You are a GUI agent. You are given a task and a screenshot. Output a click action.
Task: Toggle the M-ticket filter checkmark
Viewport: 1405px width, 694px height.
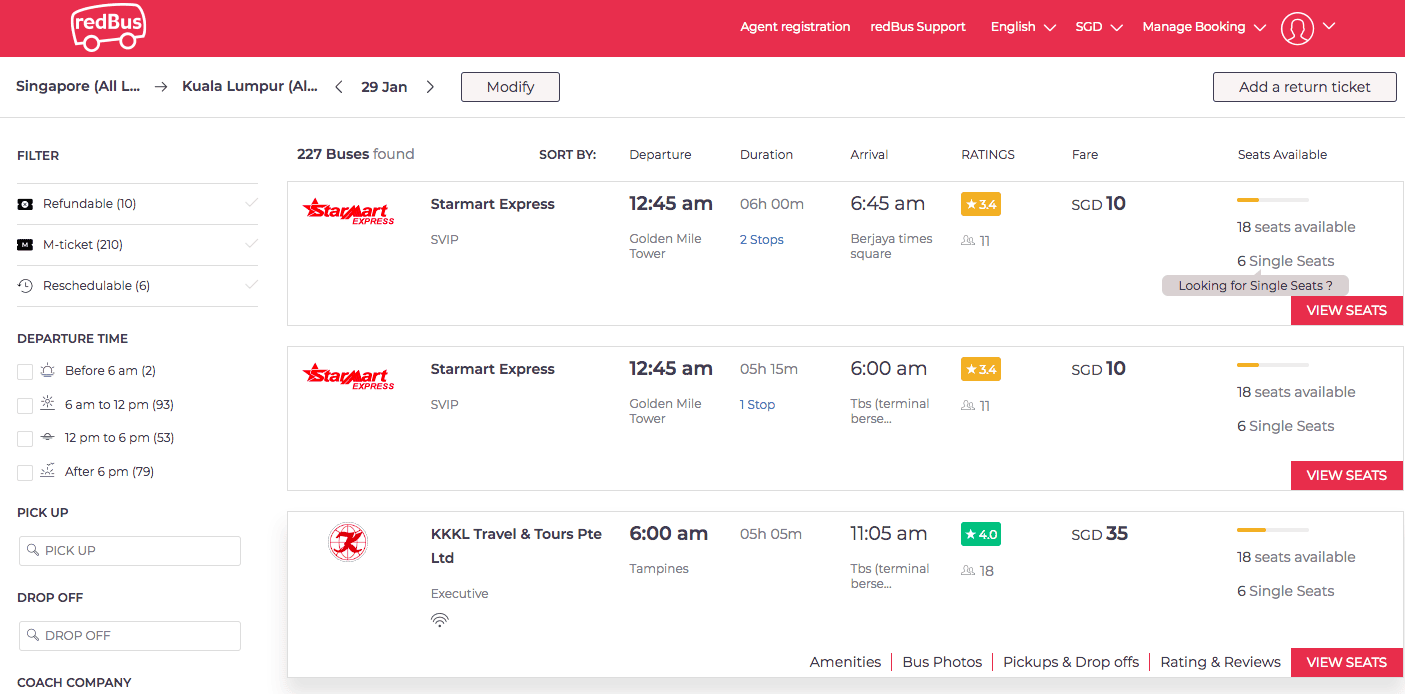(251, 245)
